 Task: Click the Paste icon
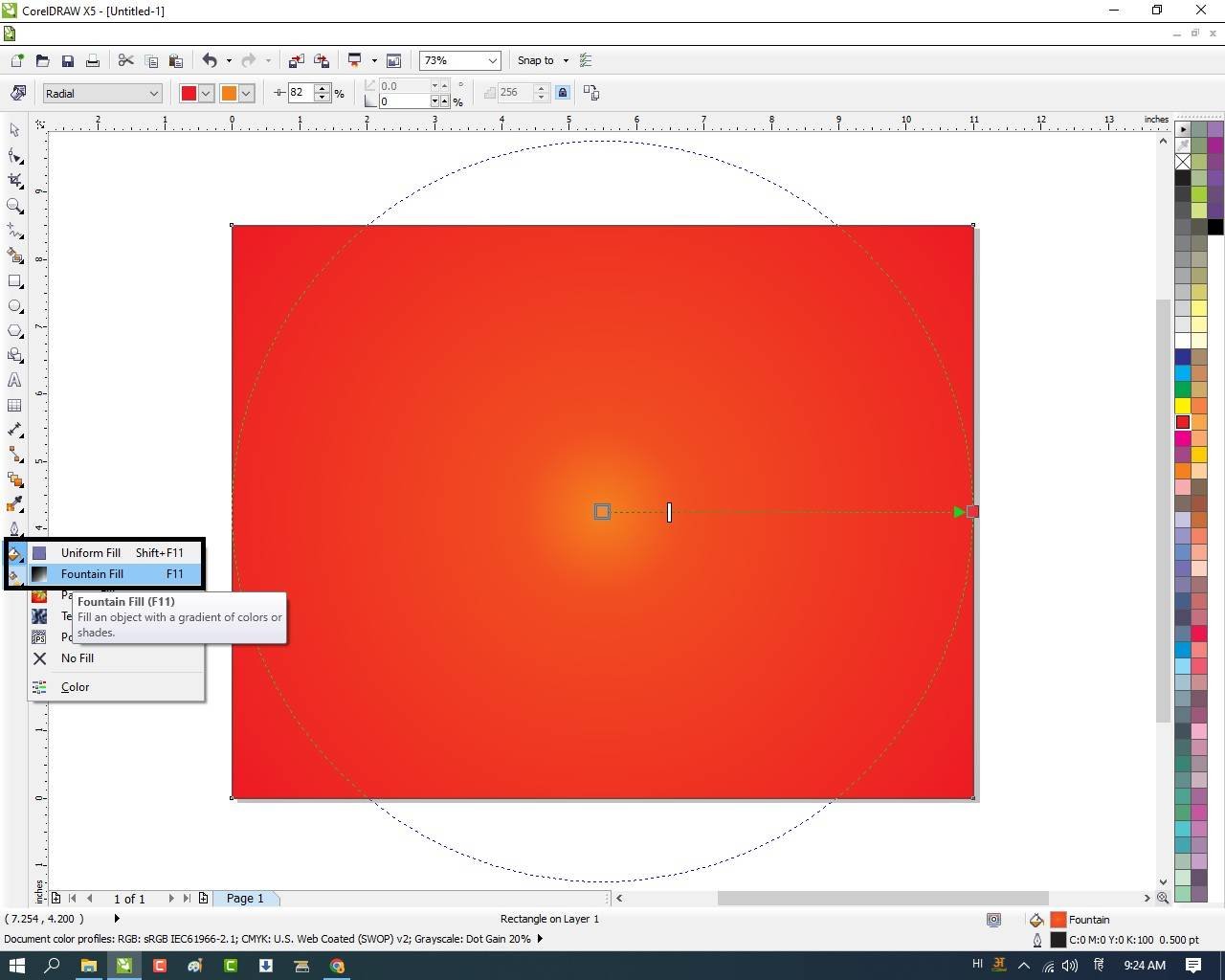pyautogui.click(x=175, y=60)
